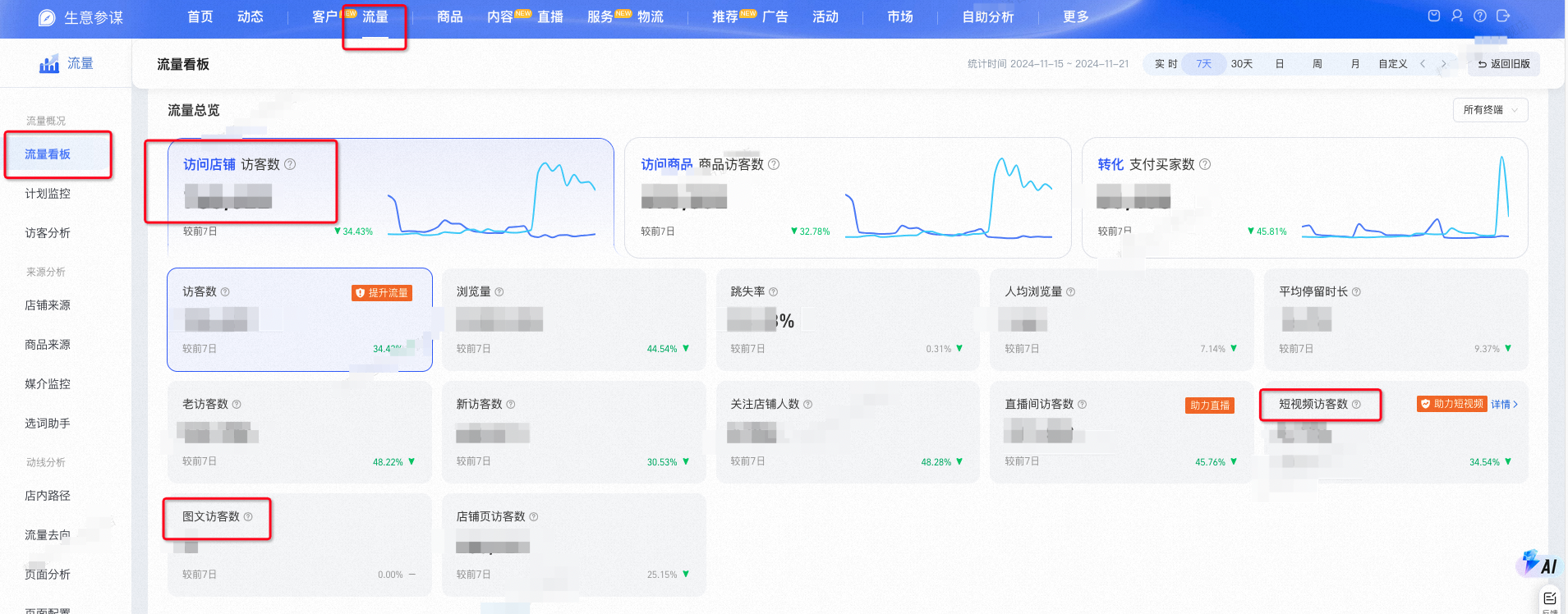The image size is (1568, 614).
Task: Open the 首页 top menu
Action: (x=200, y=17)
